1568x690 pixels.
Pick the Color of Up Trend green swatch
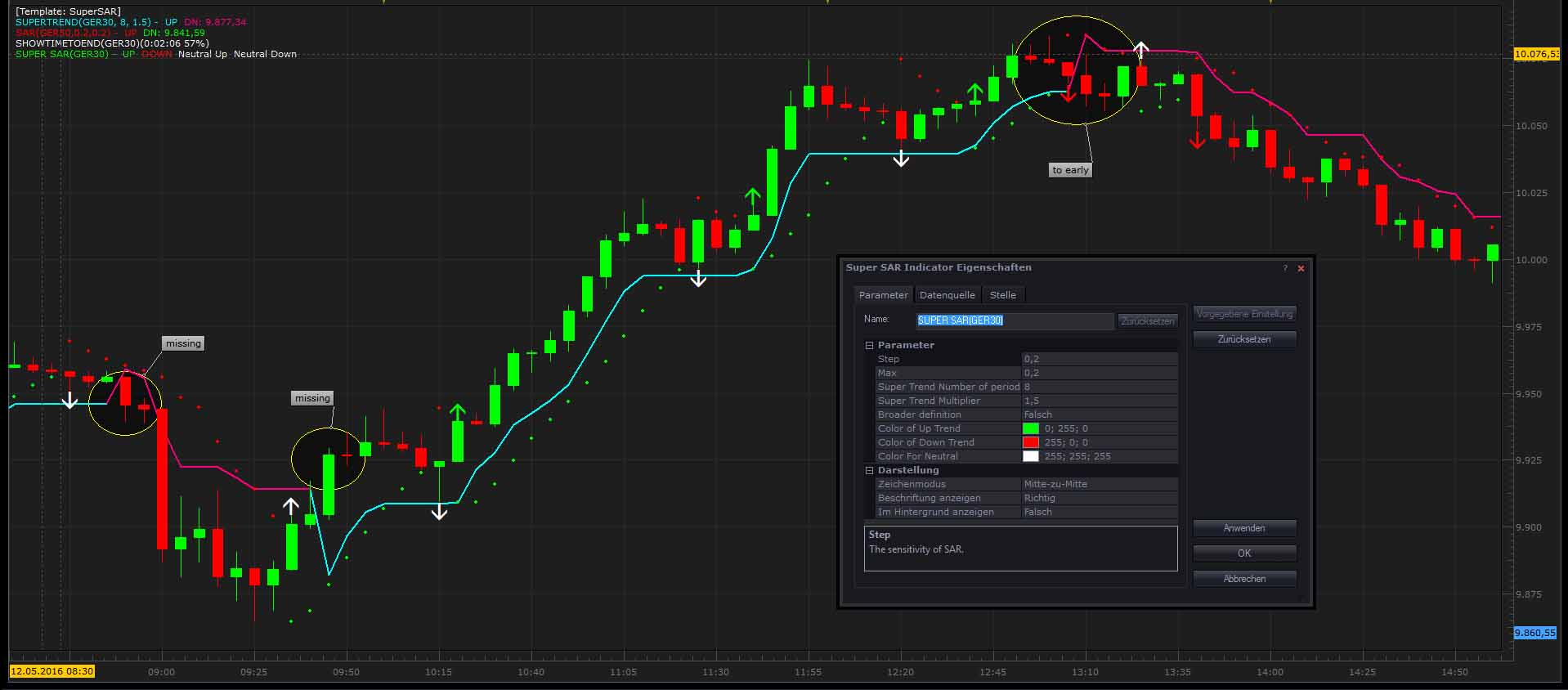click(1031, 428)
